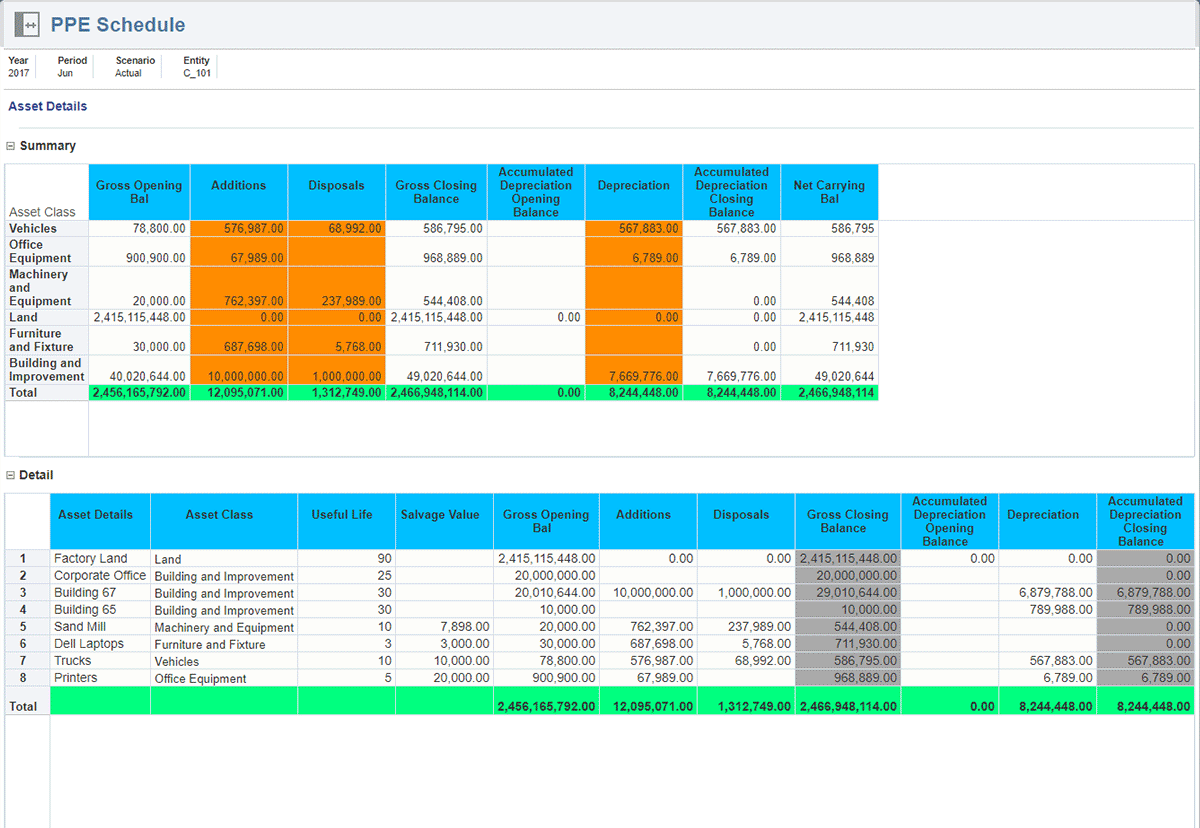Image resolution: width=1200 pixels, height=828 pixels.
Task: Collapse the Summary section
Action: click(x=11, y=146)
